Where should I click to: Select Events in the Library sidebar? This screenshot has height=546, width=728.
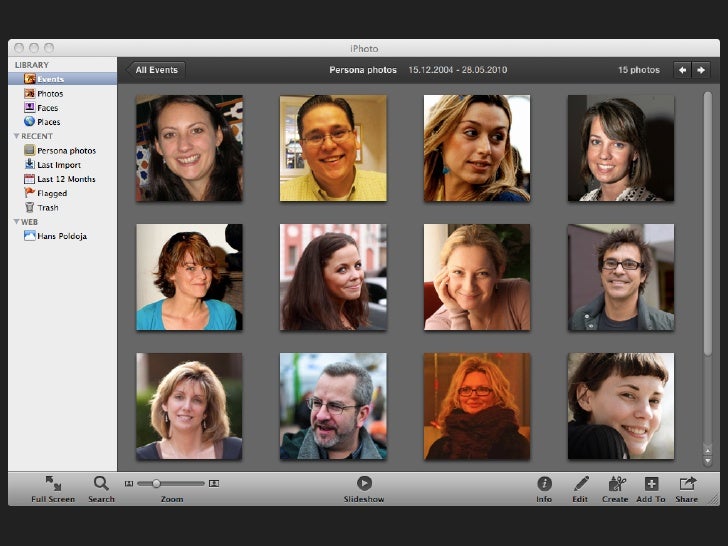coord(62,79)
